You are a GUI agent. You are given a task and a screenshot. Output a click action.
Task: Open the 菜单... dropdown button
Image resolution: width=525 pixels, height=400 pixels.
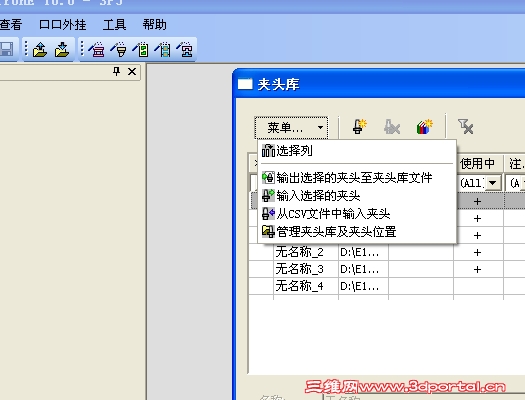291,128
